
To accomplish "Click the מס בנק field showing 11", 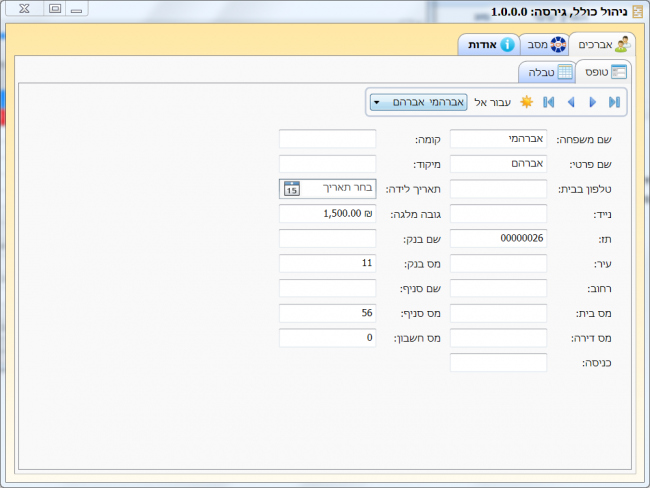I will (x=327, y=263).
